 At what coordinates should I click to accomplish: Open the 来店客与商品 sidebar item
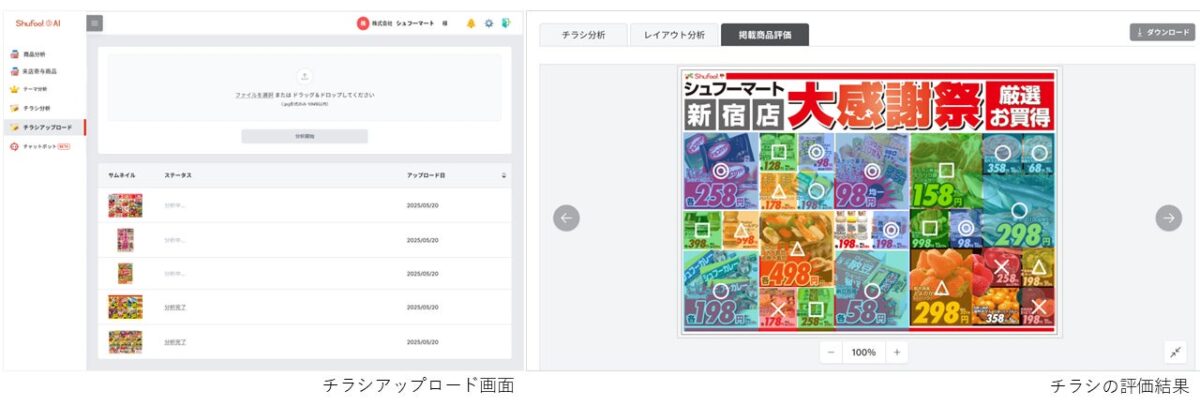tap(40, 72)
